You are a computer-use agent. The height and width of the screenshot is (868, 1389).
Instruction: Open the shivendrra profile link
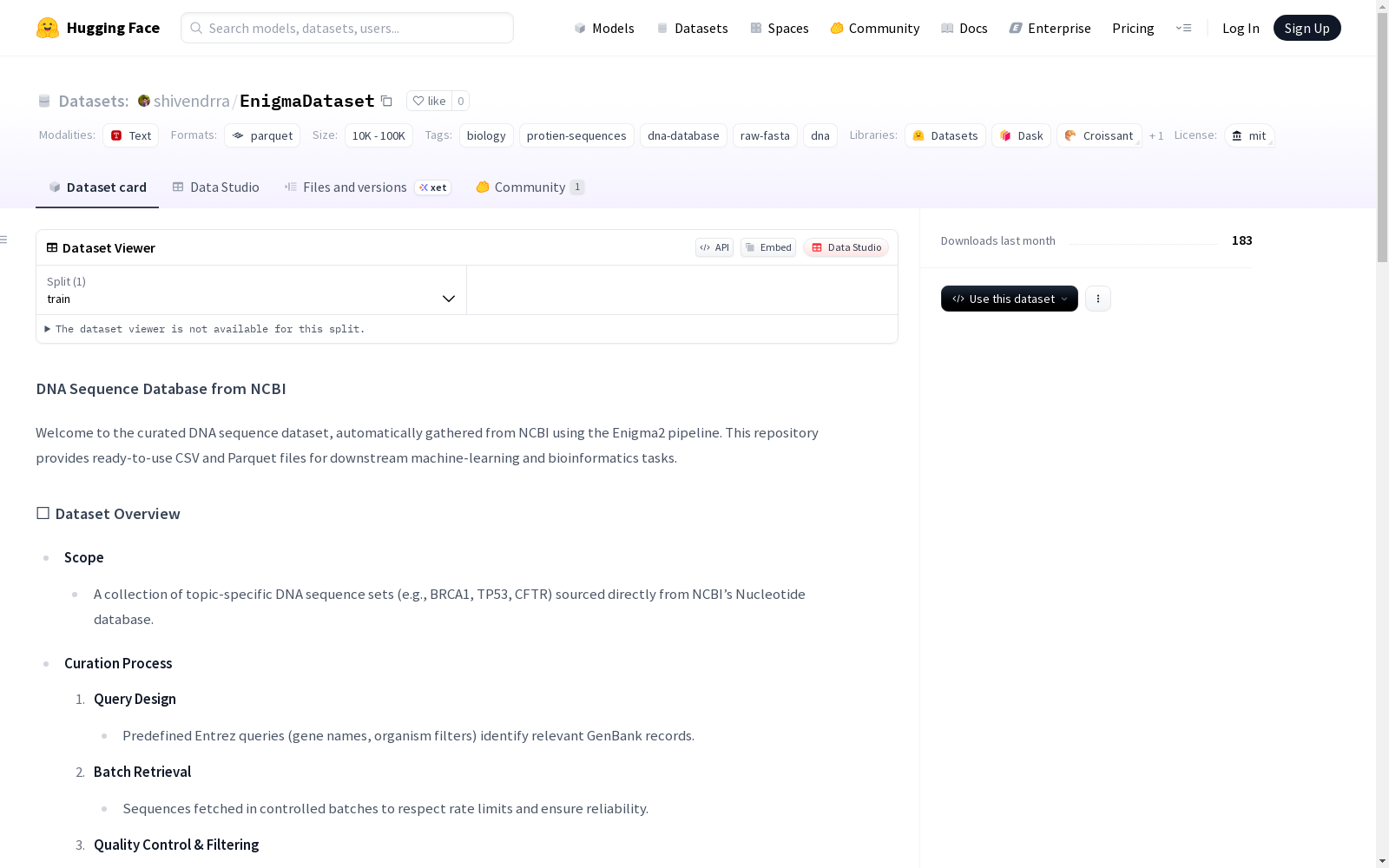pyautogui.click(x=192, y=101)
